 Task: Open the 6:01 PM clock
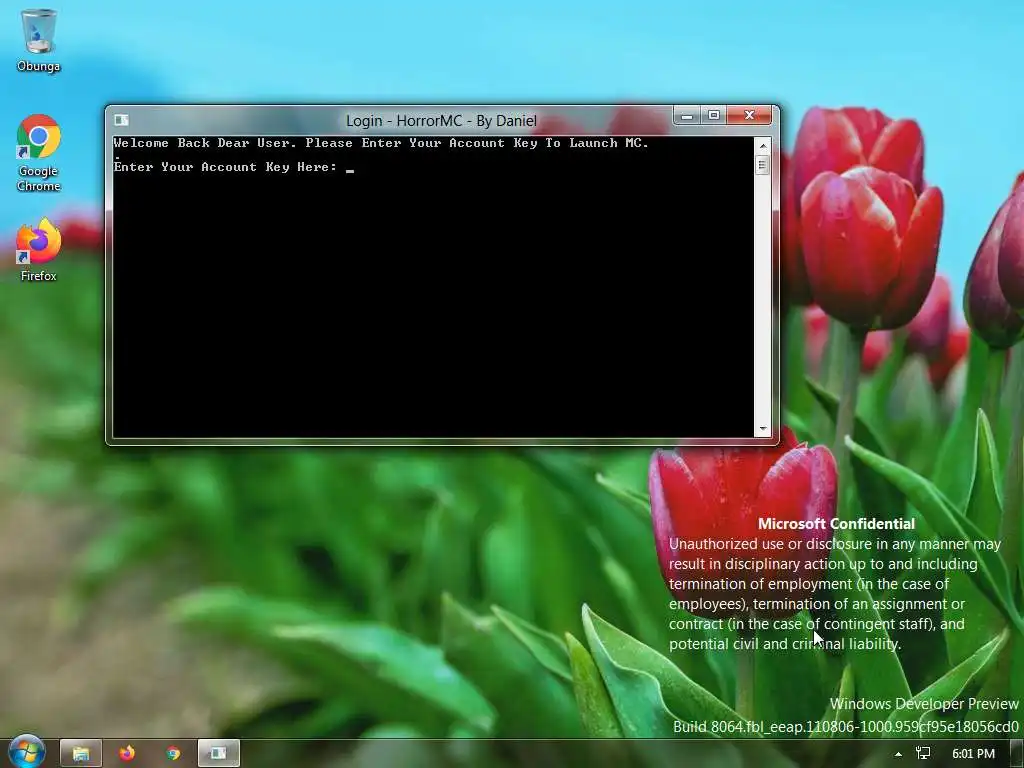tap(973, 754)
